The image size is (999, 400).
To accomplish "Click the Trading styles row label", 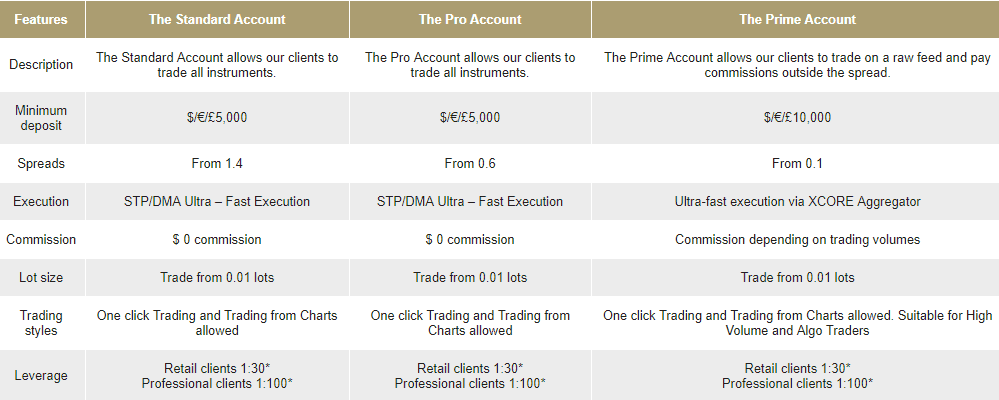I will coord(41,323).
